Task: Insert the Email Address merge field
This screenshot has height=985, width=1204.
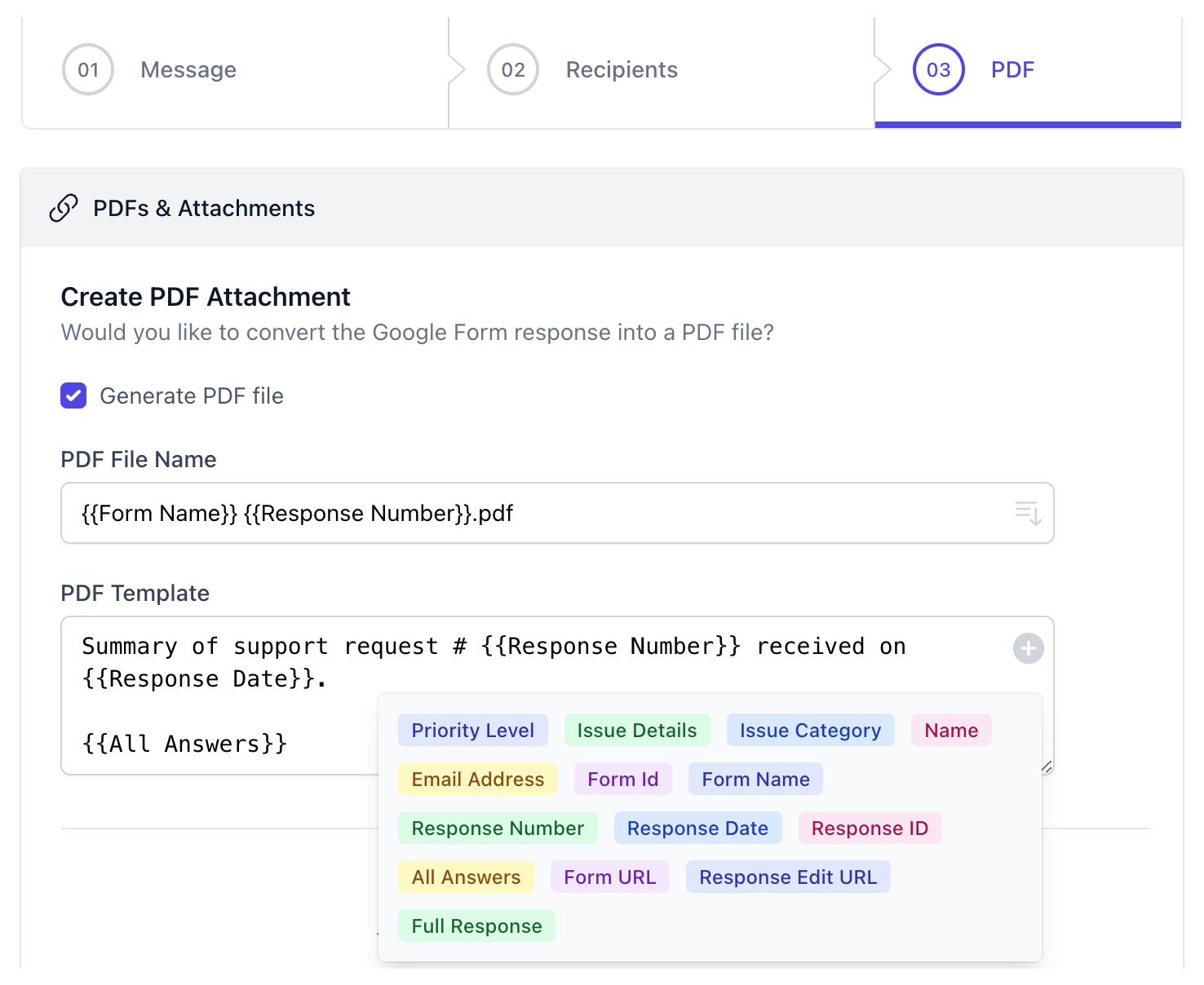Action: click(x=477, y=779)
